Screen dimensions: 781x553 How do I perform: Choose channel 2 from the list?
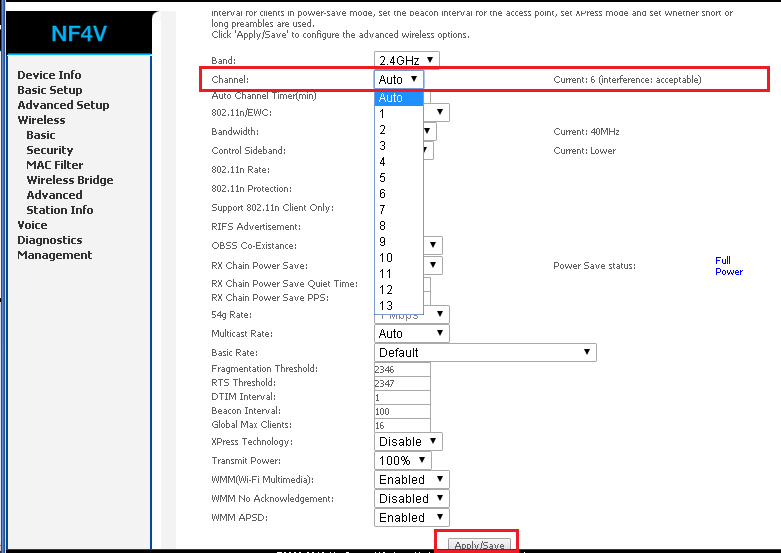click(x=398, y=130)
